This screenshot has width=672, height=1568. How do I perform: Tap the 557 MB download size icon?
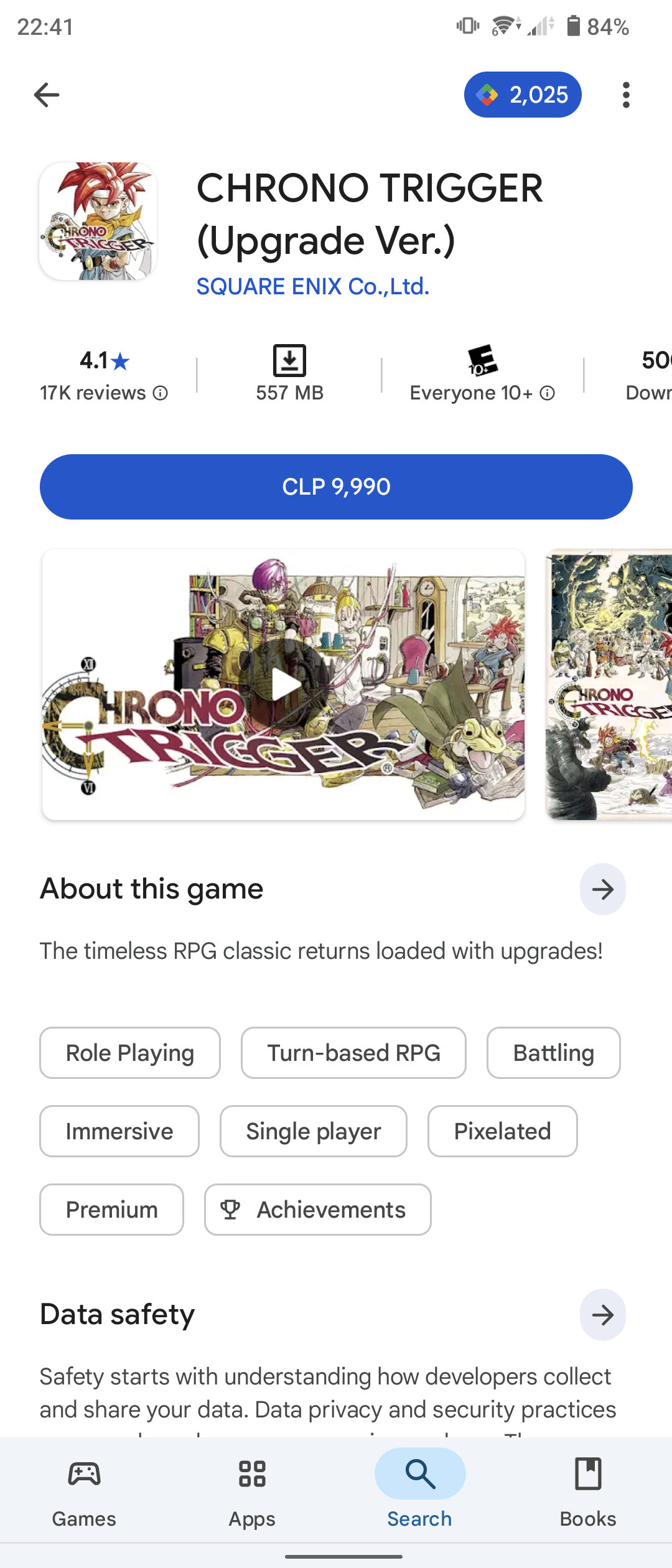click(289, 360)
